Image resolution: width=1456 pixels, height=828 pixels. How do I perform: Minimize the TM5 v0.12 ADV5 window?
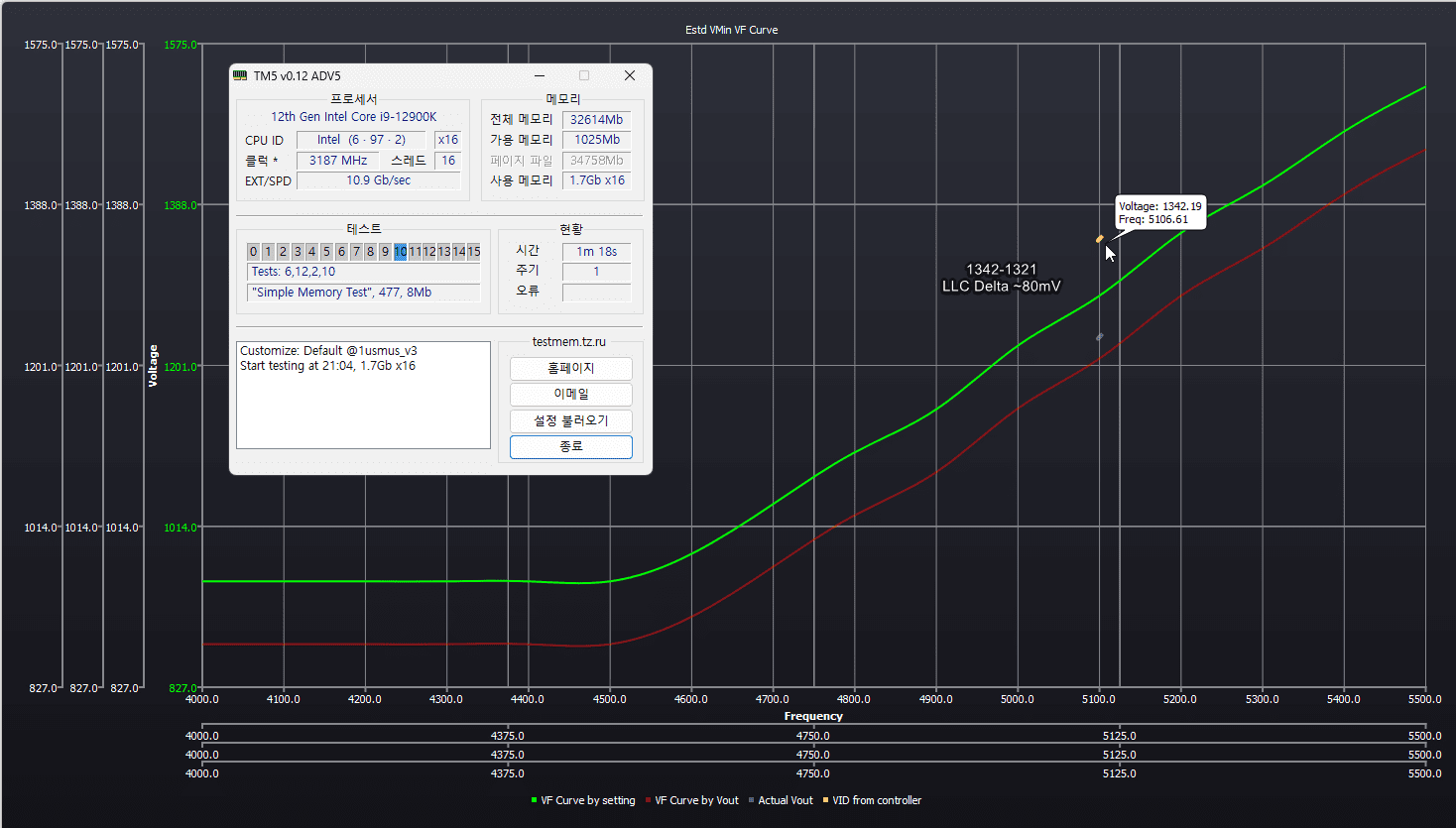540,75
